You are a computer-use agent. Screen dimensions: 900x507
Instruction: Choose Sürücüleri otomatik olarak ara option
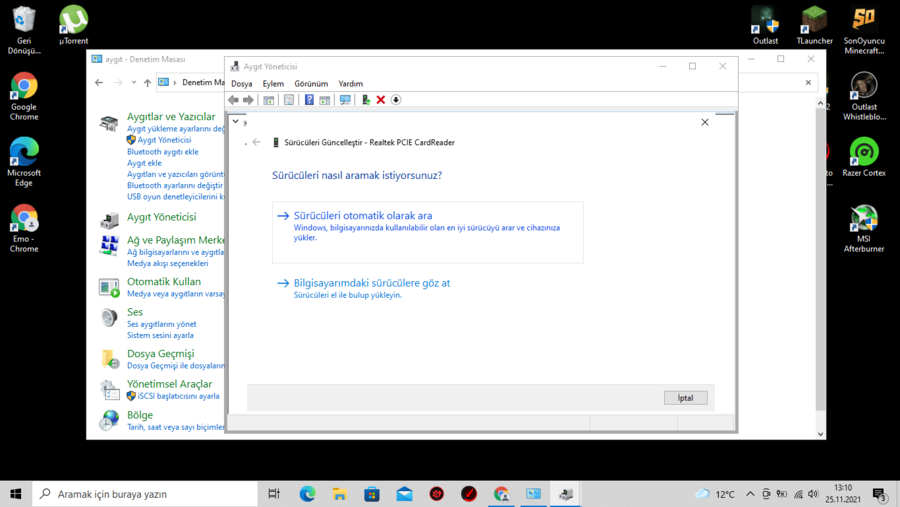tap(428, 232)
